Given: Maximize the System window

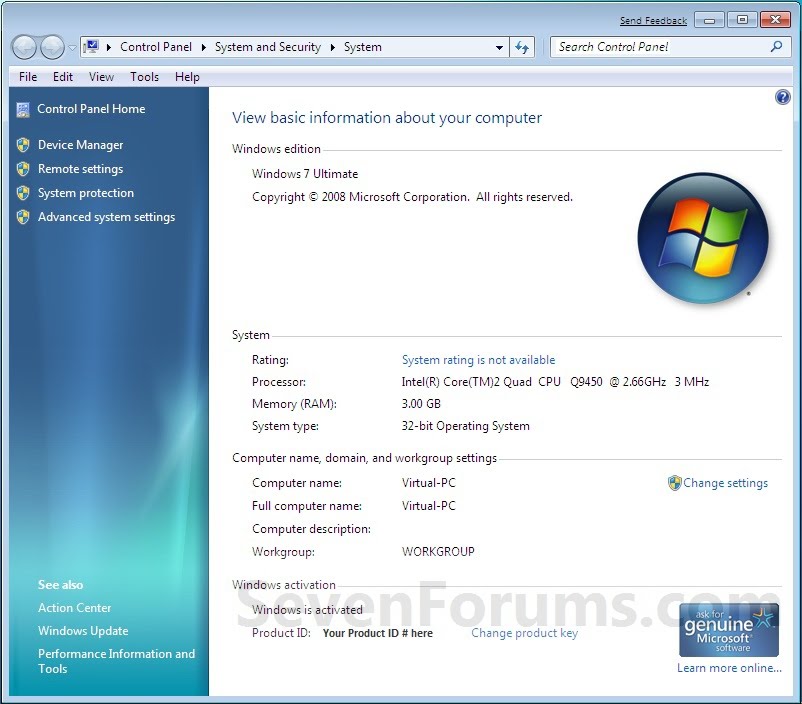Looking at the screenshot, I should click(x=742, y=20).
